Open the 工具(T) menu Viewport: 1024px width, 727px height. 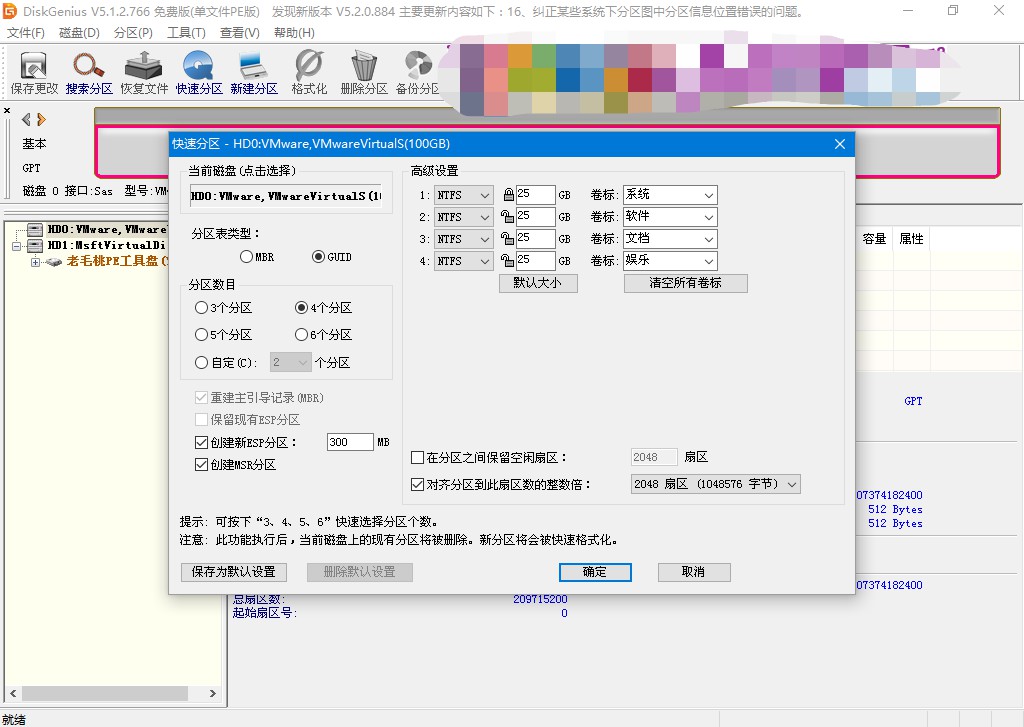[x=186, y=33]
